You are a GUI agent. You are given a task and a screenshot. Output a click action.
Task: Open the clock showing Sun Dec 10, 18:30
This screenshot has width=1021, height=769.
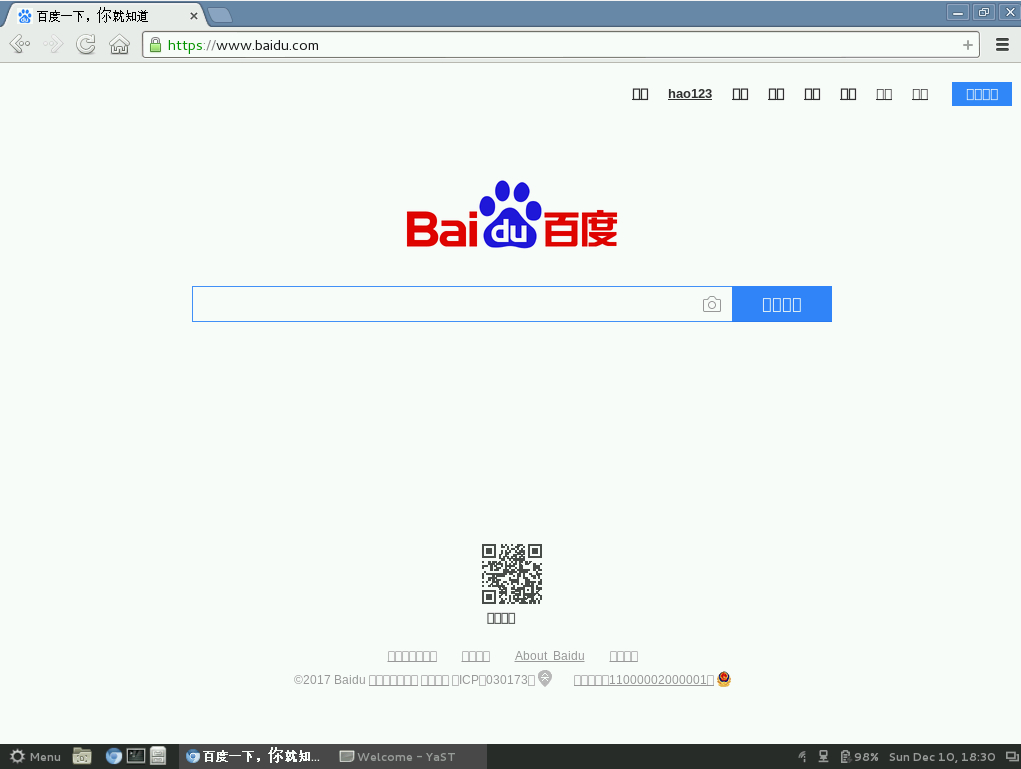942,757
